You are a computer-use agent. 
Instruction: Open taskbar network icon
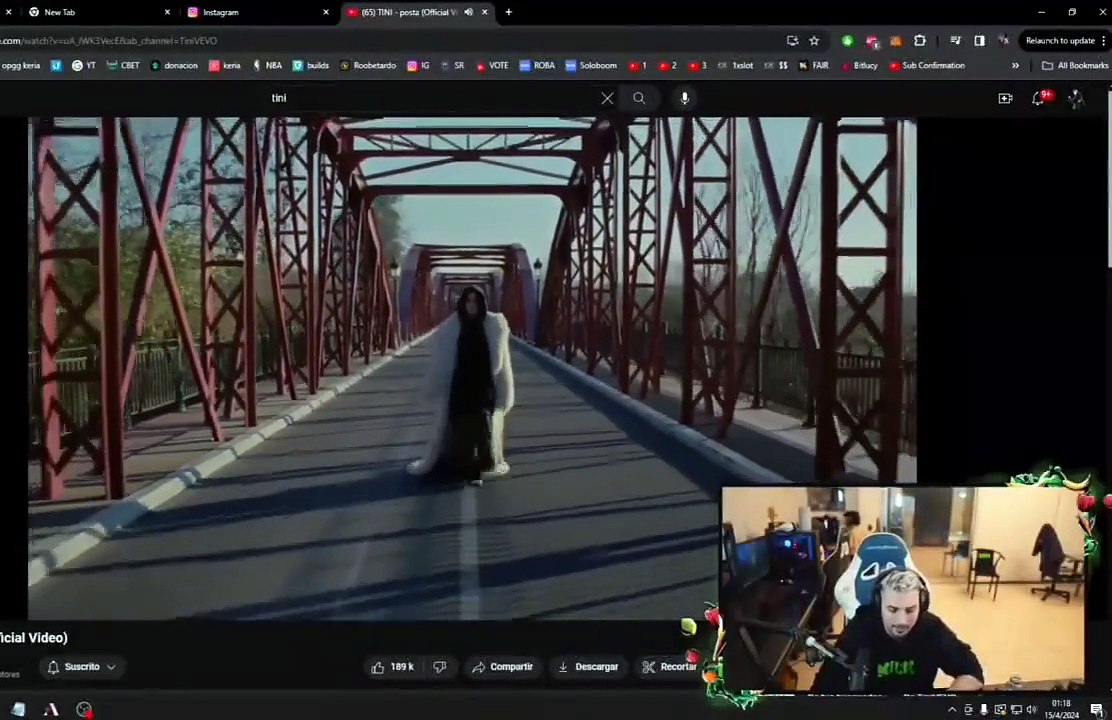point(1016,709)
